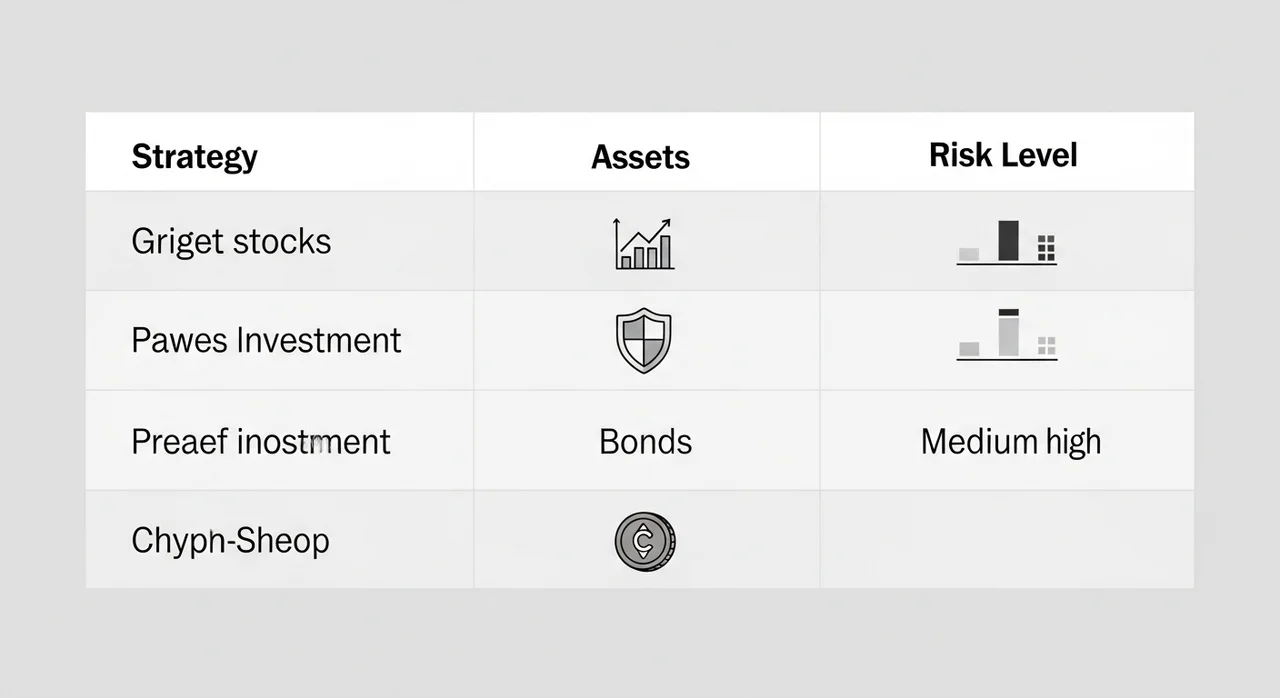
Task: Click the tall dark bar in Griget risk chart
Action: tap(1008, 241)
